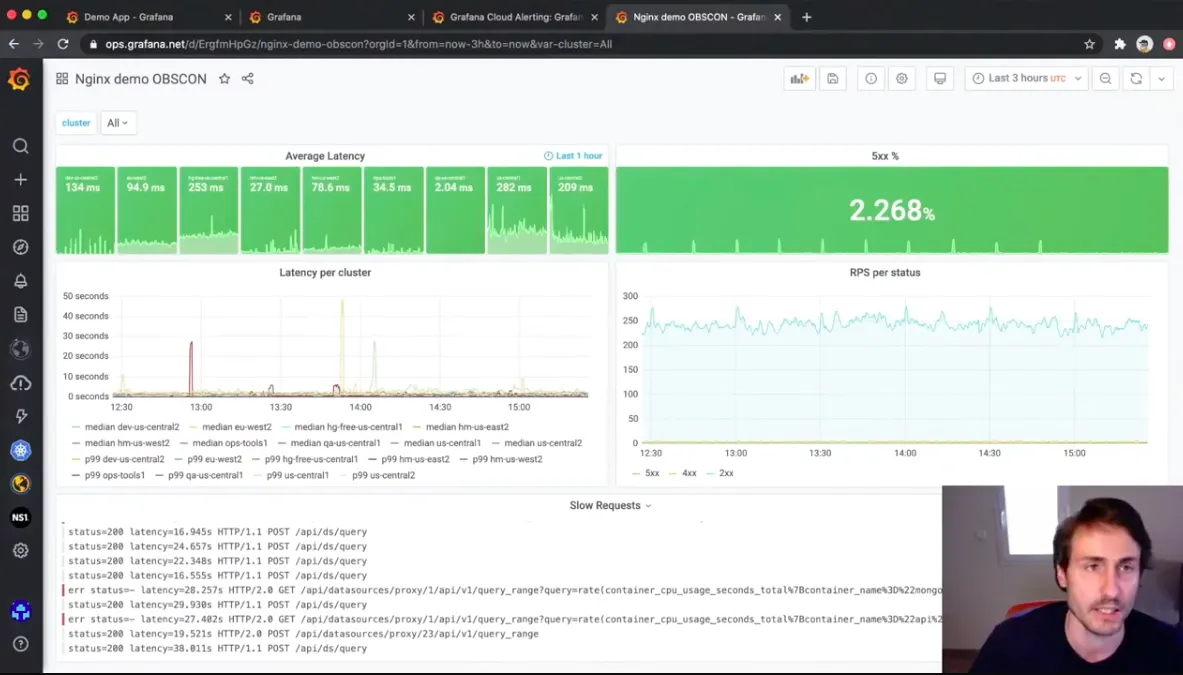Click the Last 1 hour panel override label

[573, 156]
